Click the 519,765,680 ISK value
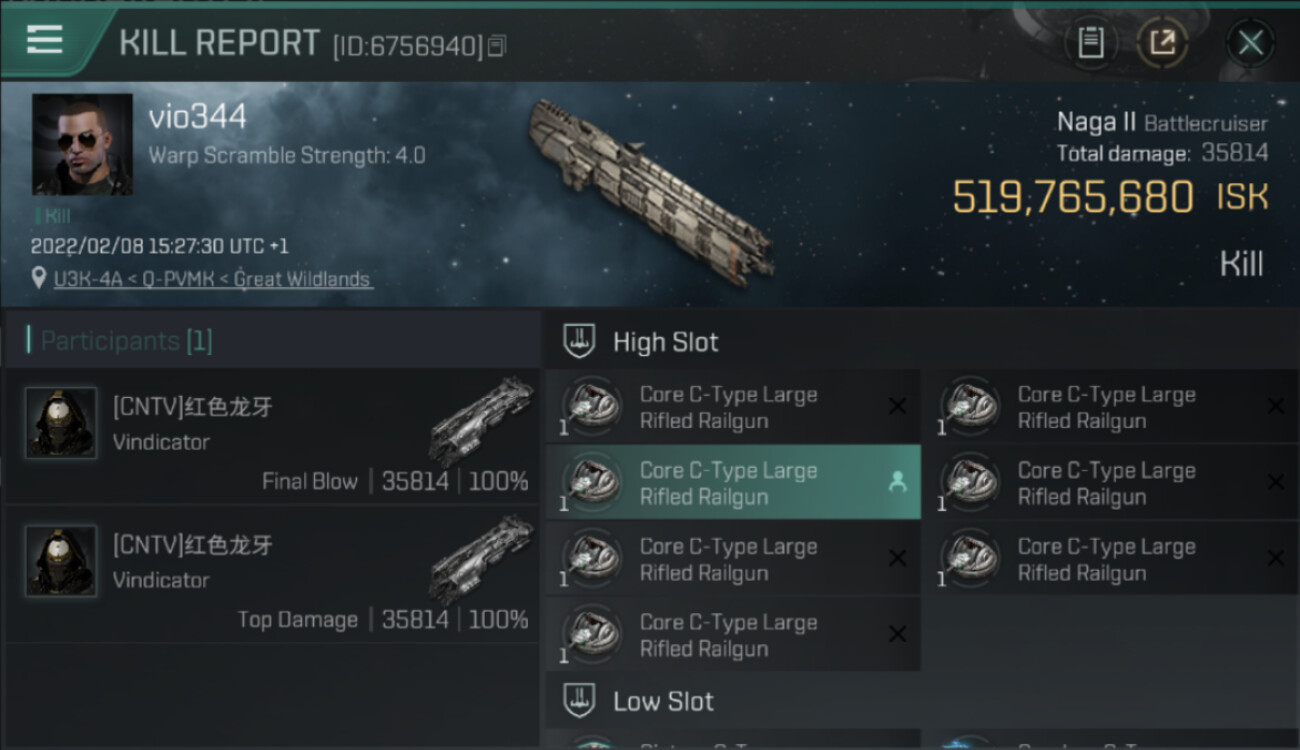Screen dimensions: 1300x750 [x=1072, y=197]
